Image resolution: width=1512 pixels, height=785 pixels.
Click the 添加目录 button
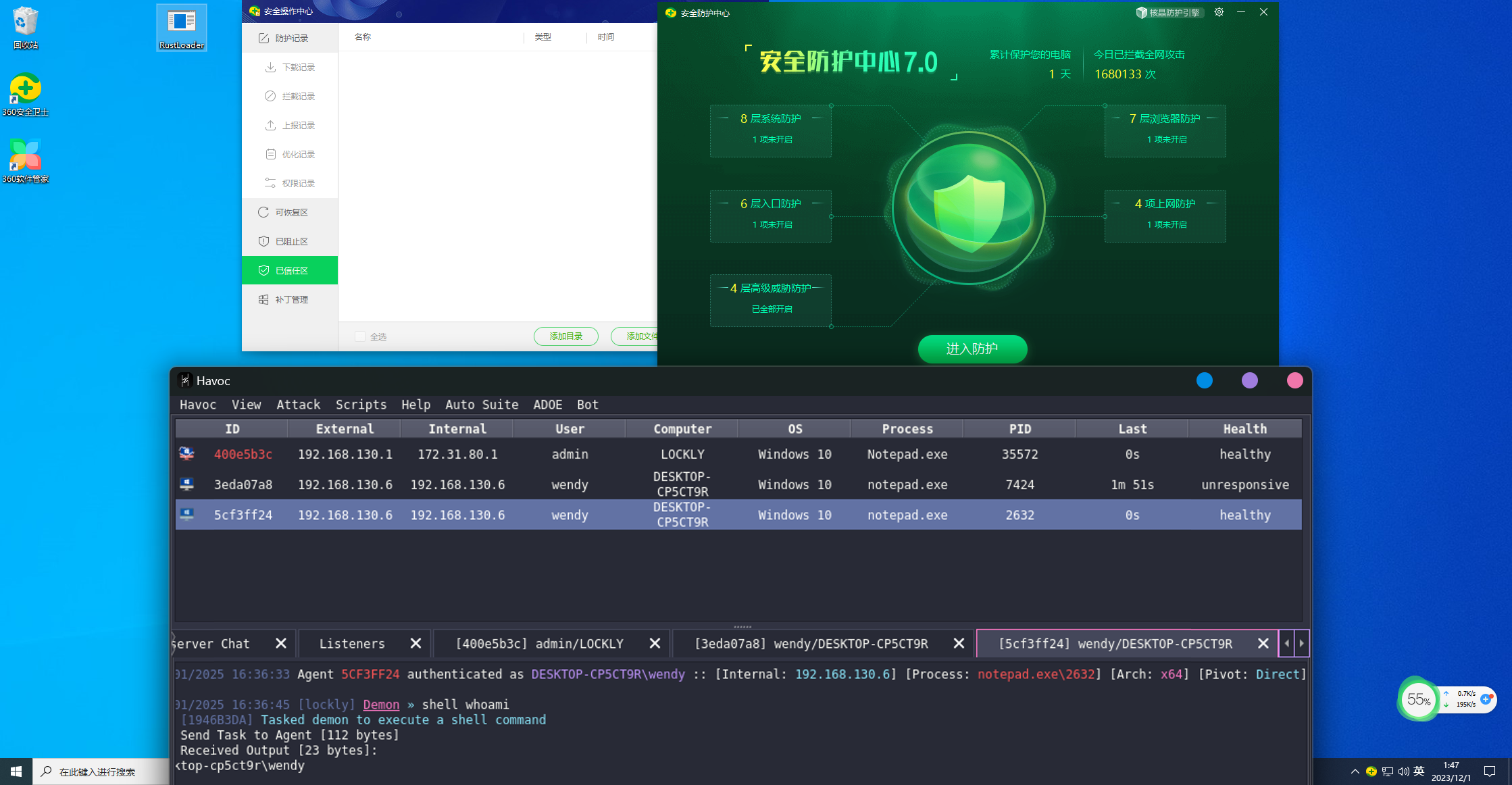pos(565,336)
